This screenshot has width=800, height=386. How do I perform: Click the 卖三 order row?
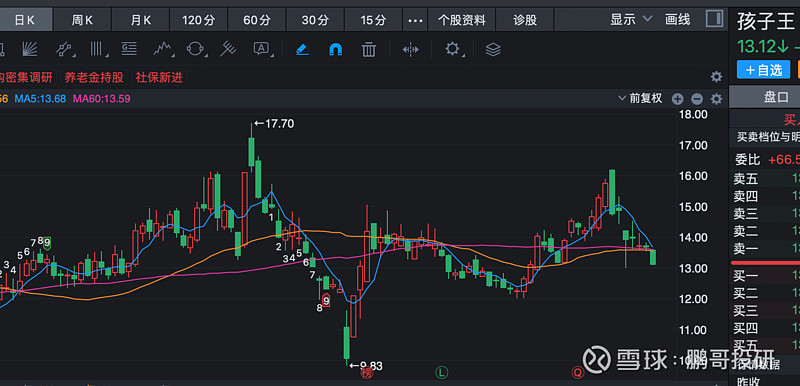[x=765, y=214]
